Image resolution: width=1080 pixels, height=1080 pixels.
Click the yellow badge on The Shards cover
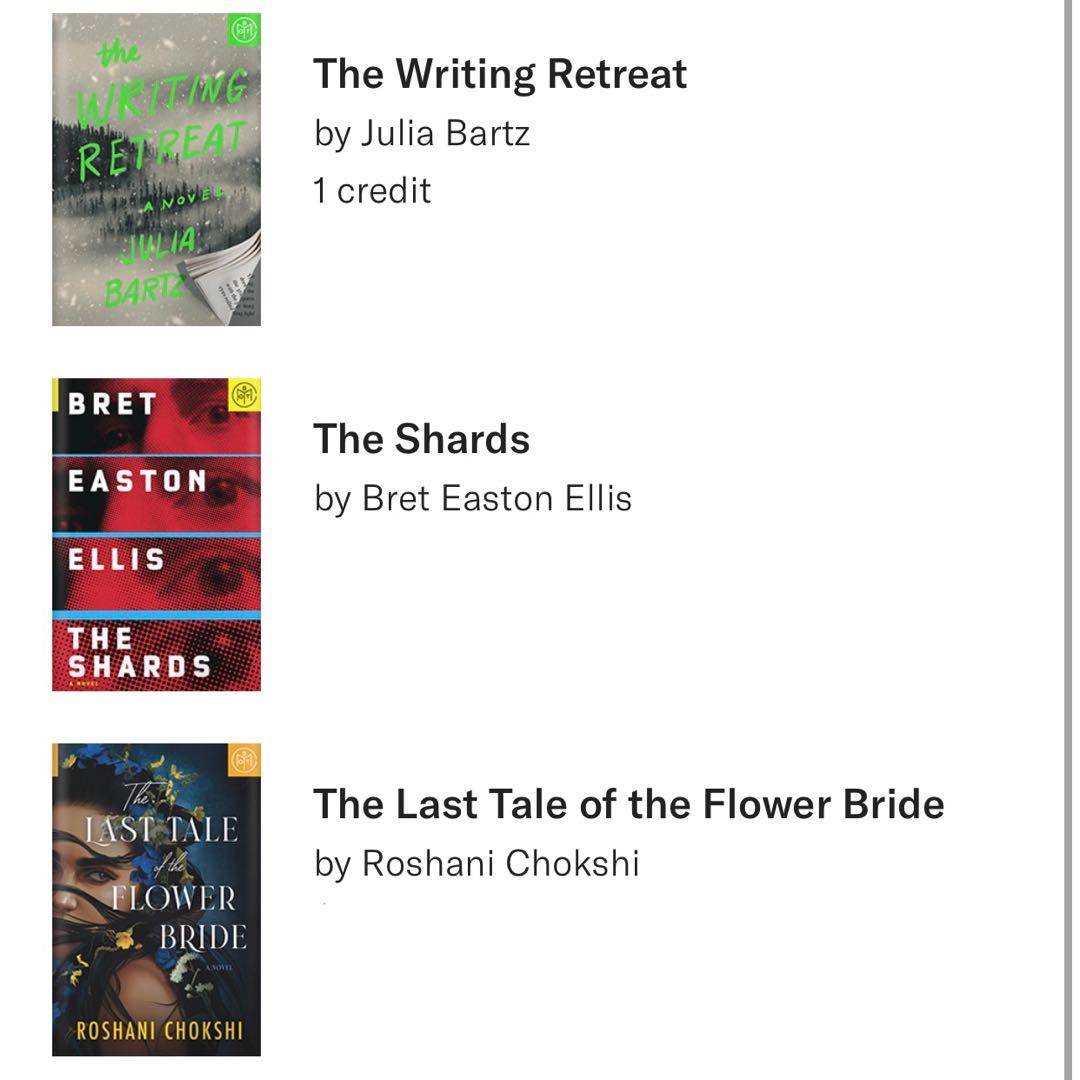point(245,395)
